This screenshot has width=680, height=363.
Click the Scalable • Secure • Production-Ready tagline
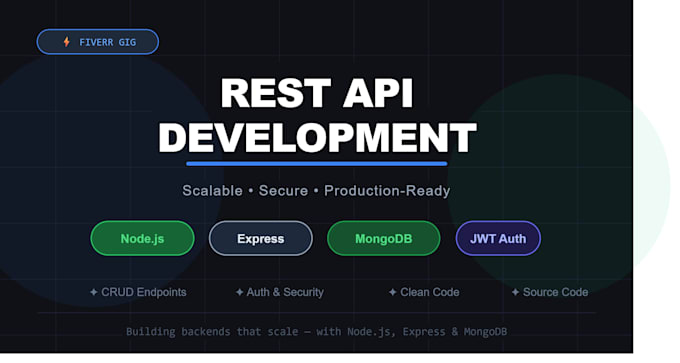(316, 191)
